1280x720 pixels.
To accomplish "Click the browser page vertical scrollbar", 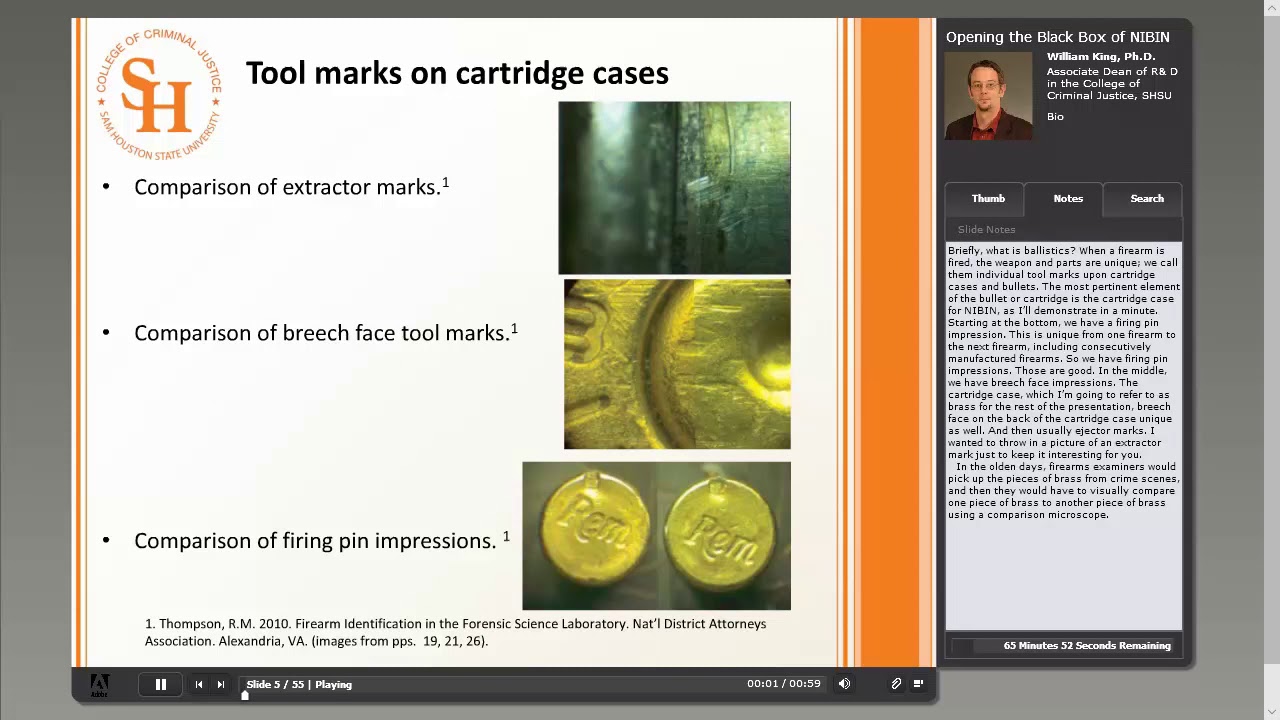I will click(x=1271, y=360).
